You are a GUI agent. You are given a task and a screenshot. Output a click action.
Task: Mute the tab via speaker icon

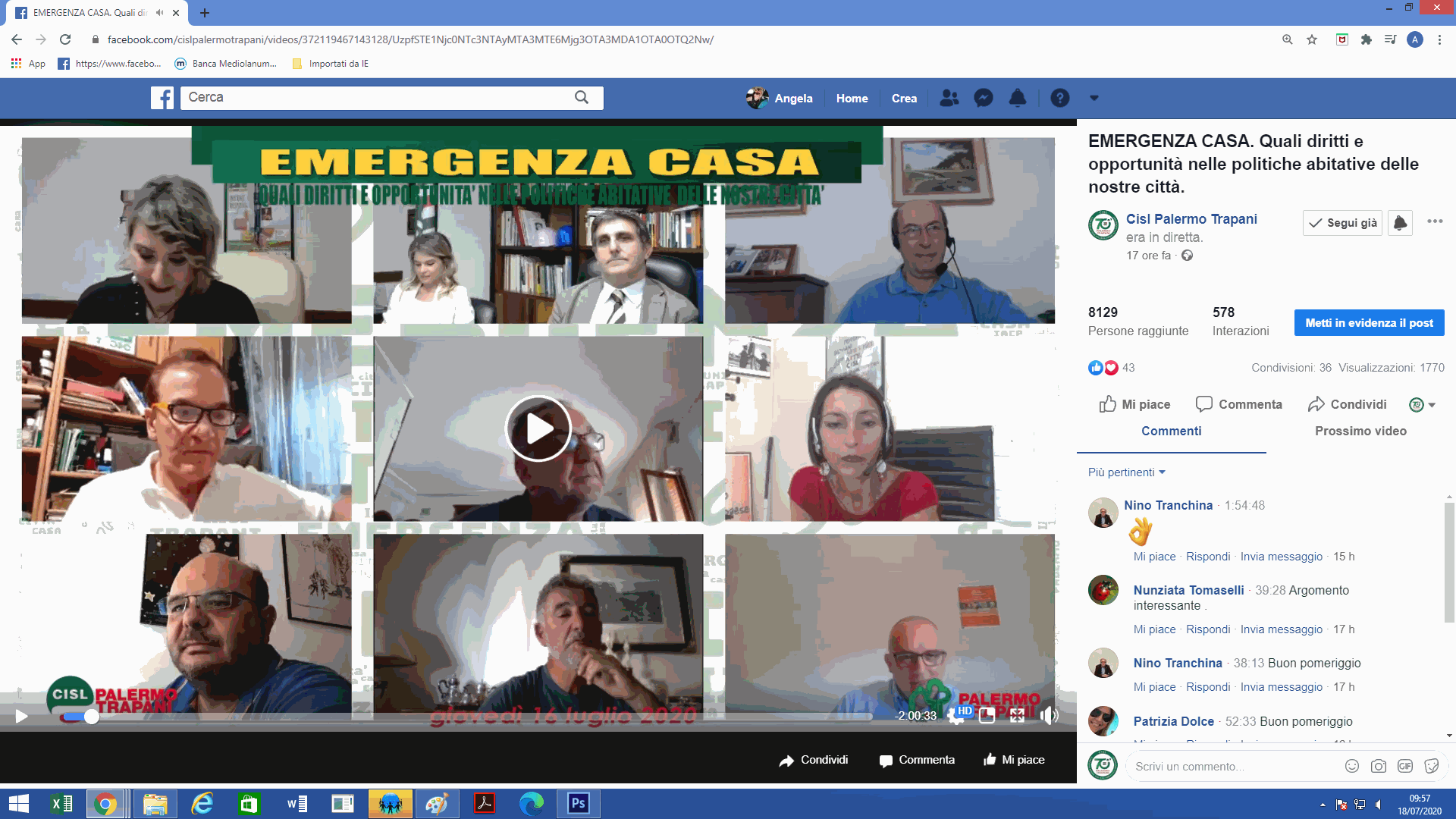(x=159, y=13)
